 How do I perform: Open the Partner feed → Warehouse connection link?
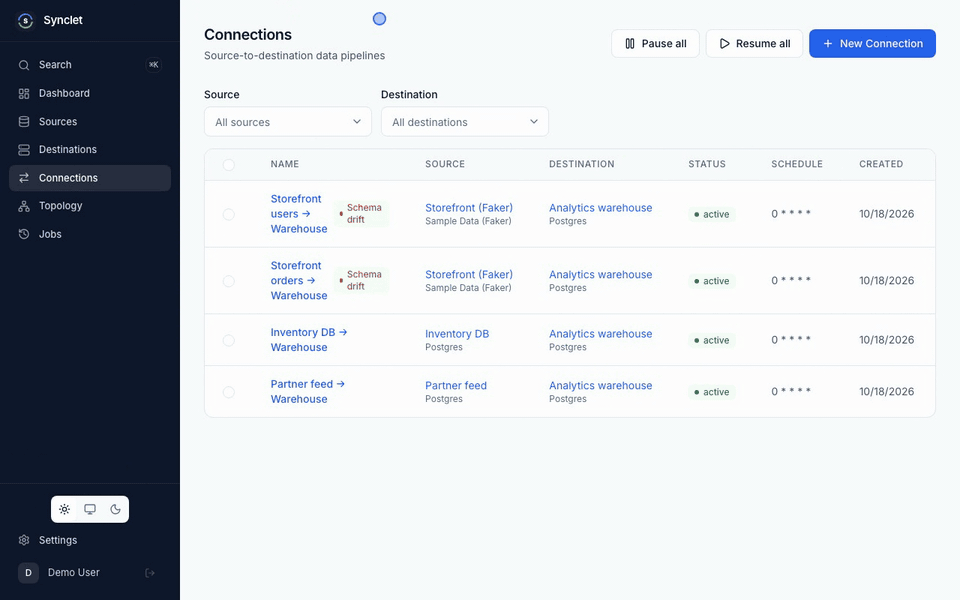click(308, 391)
